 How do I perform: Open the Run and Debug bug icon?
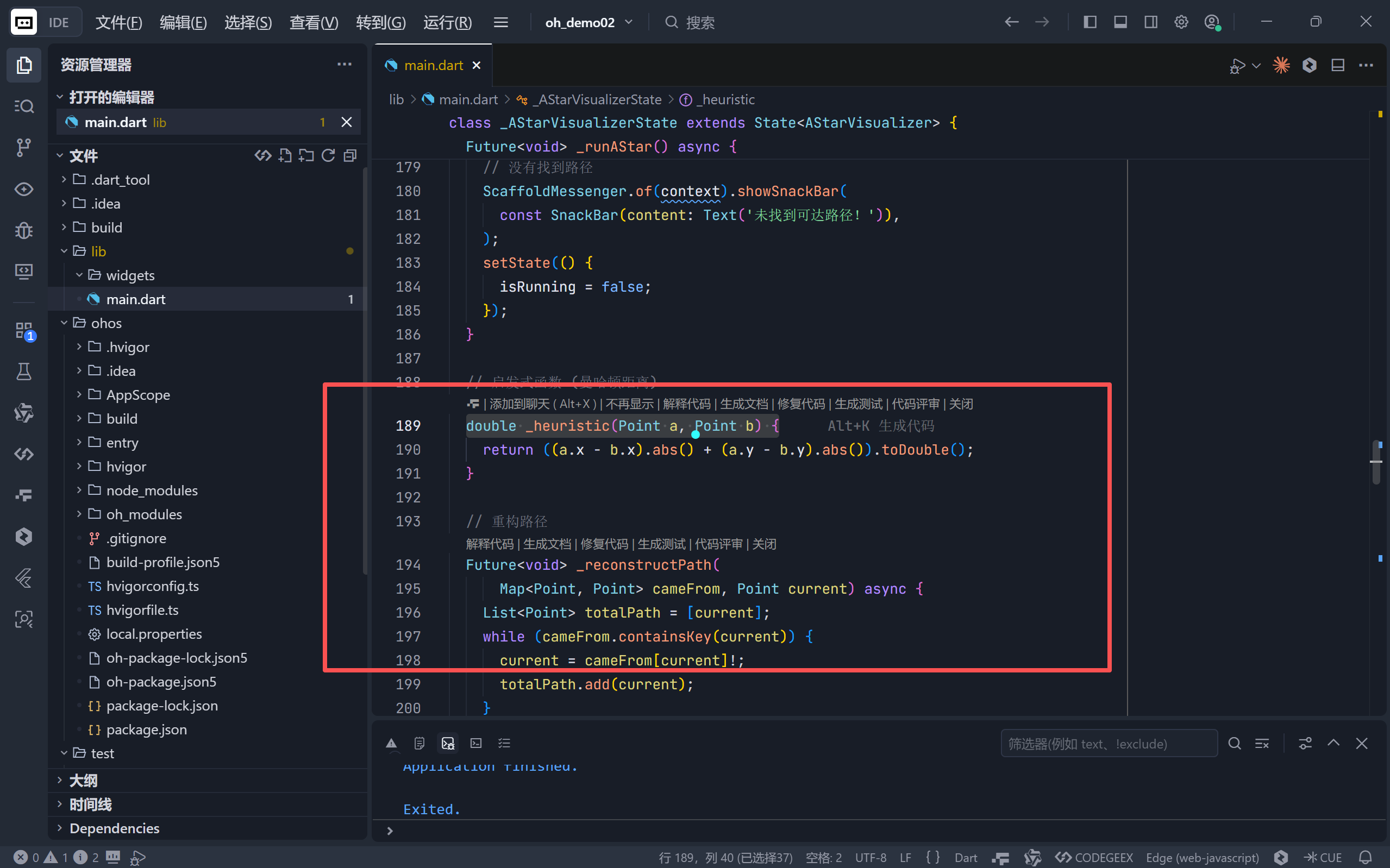(23, 230)
